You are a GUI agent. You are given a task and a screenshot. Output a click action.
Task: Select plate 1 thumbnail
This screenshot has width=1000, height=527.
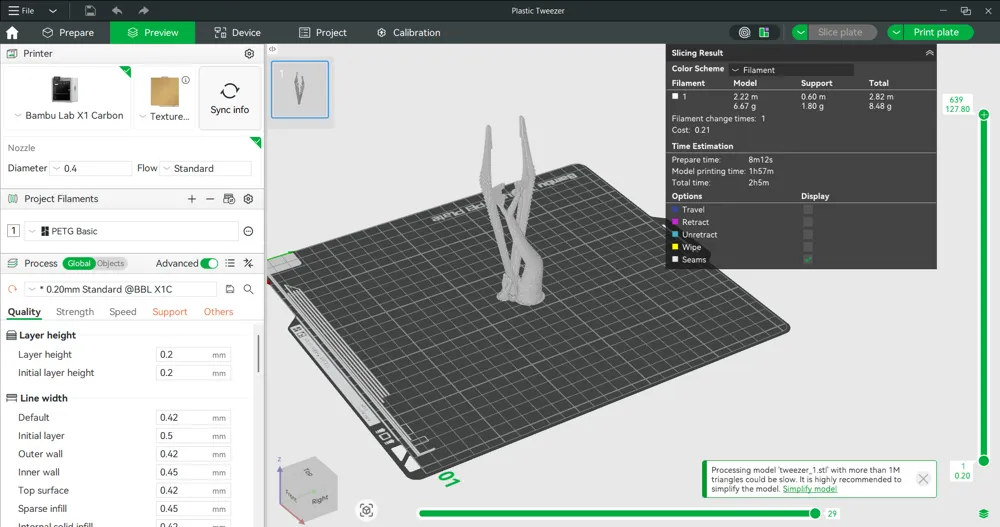click(300, 89)
